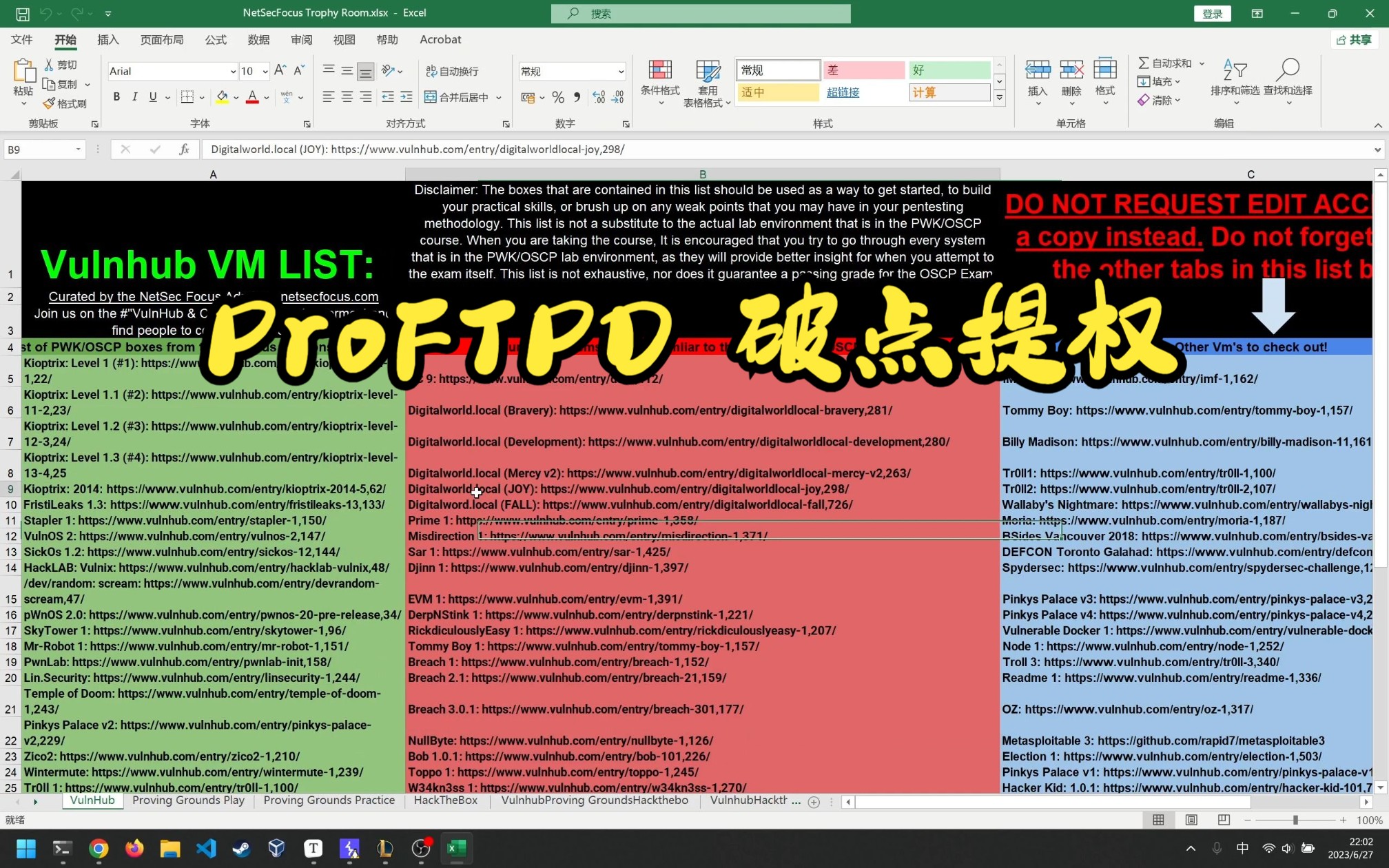Open the Insert (插入) ribbon tab
Image resolution: width=1389 pixels, height=868 pixels.
108,40
